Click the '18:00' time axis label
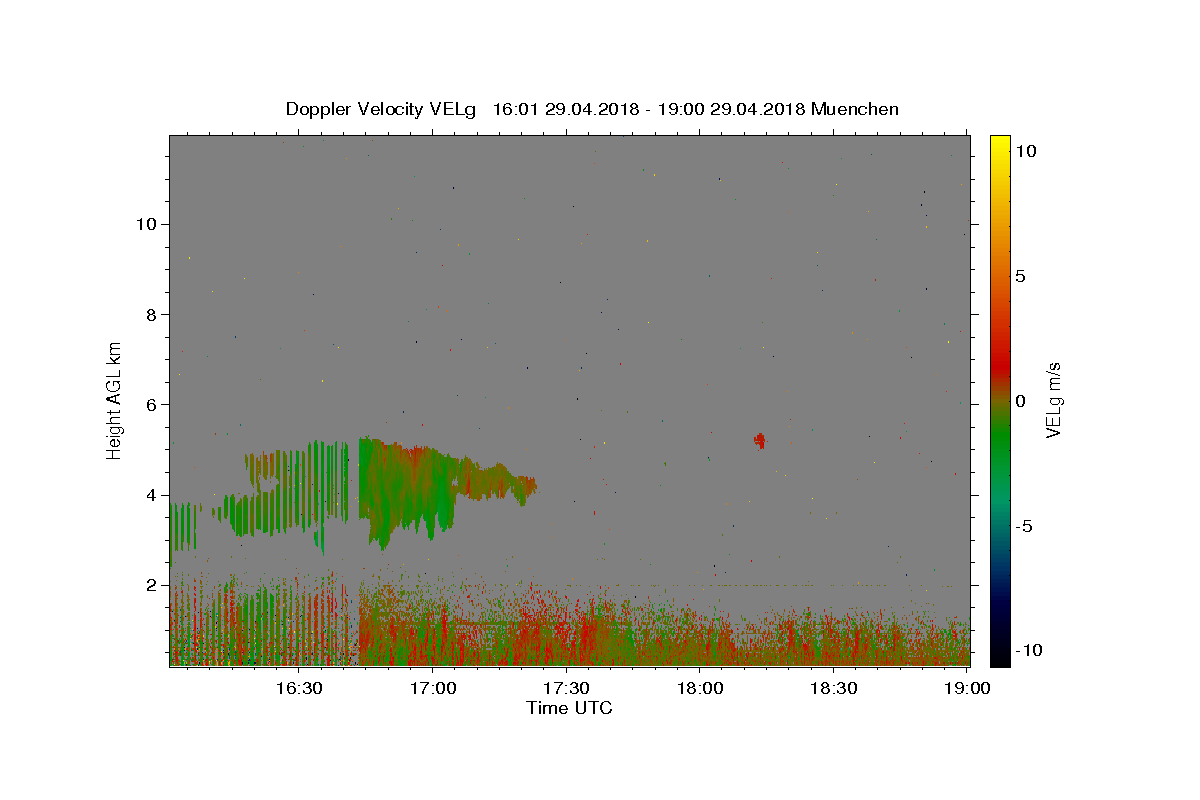Viewport: 1200px width, 800px height. pos(700,688)
